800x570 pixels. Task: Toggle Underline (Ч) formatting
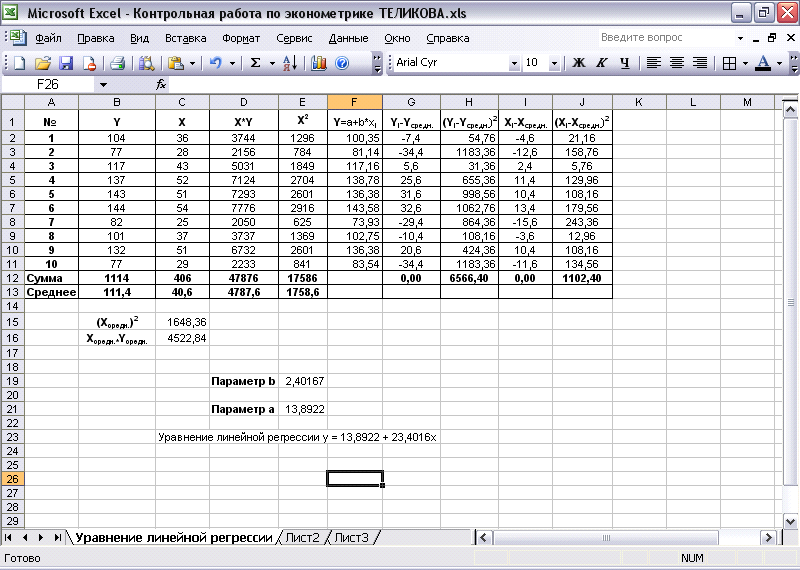(625, 63)
